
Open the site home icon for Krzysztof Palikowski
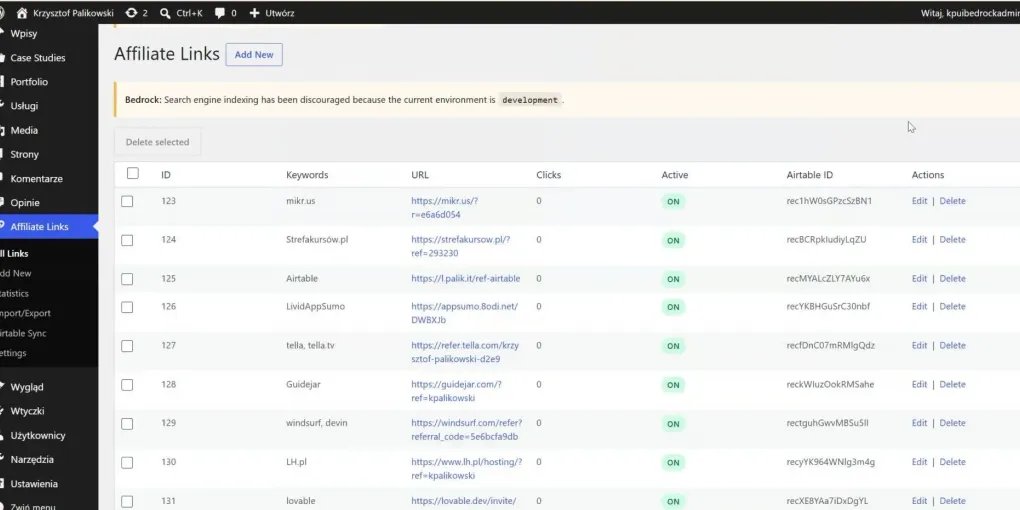22,12
